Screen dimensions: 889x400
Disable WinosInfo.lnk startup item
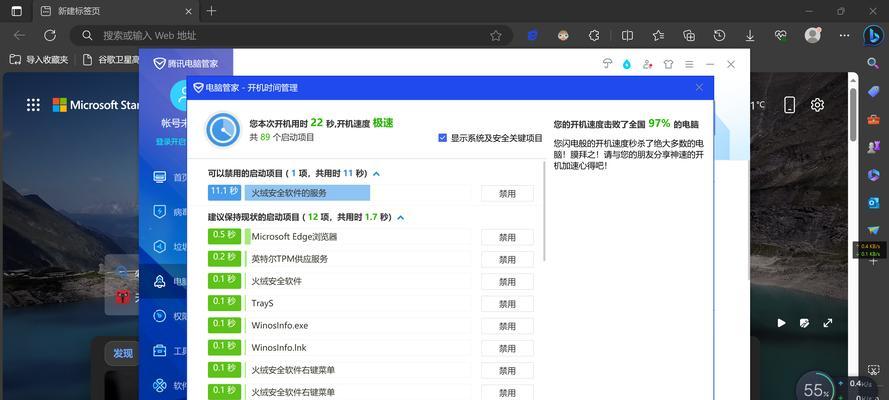tap(507, 348)
